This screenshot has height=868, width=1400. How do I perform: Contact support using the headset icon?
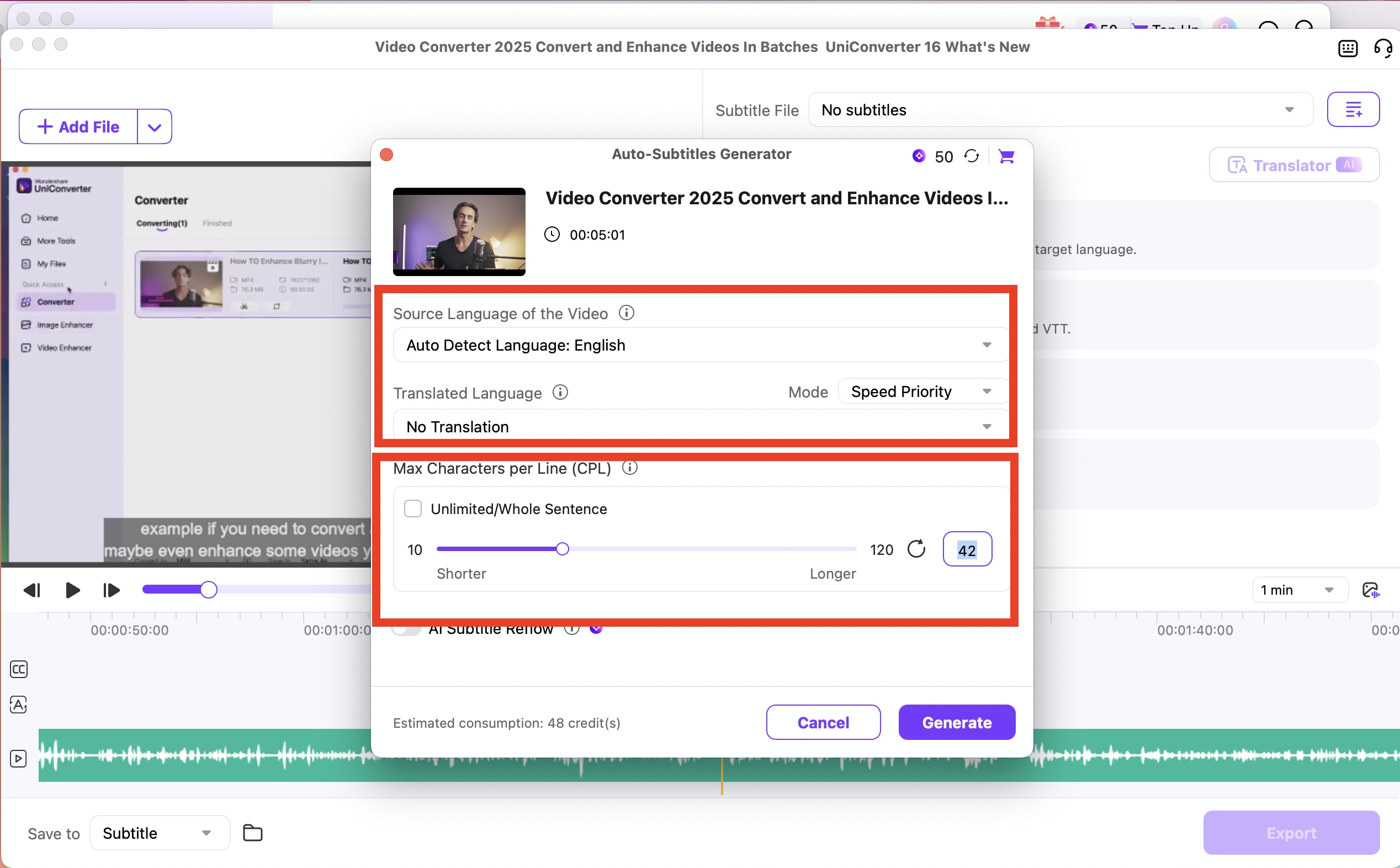pyautogui.click(x=1383, y=48)
